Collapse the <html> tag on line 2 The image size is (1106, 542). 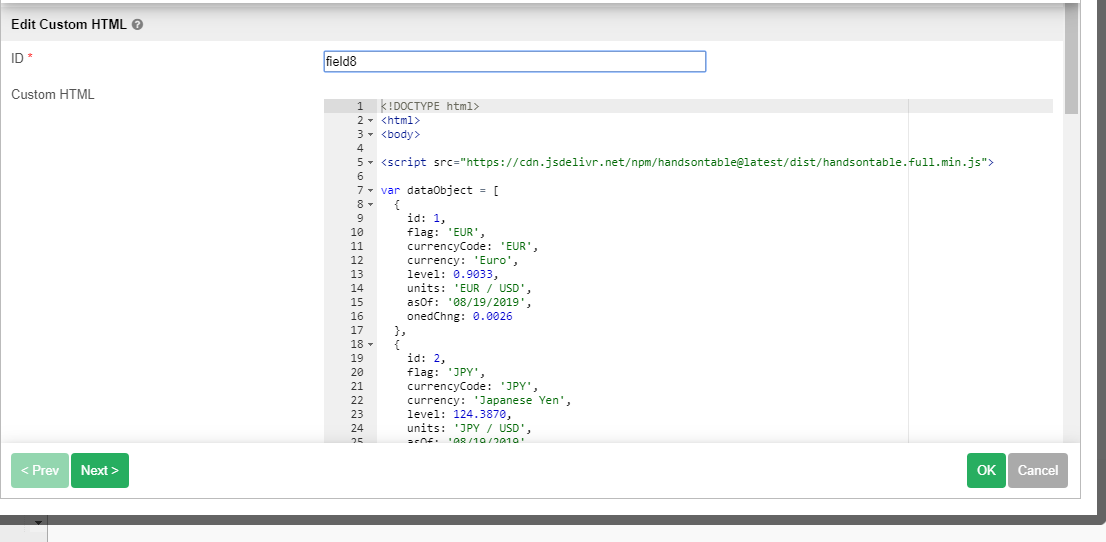(370, 120)
